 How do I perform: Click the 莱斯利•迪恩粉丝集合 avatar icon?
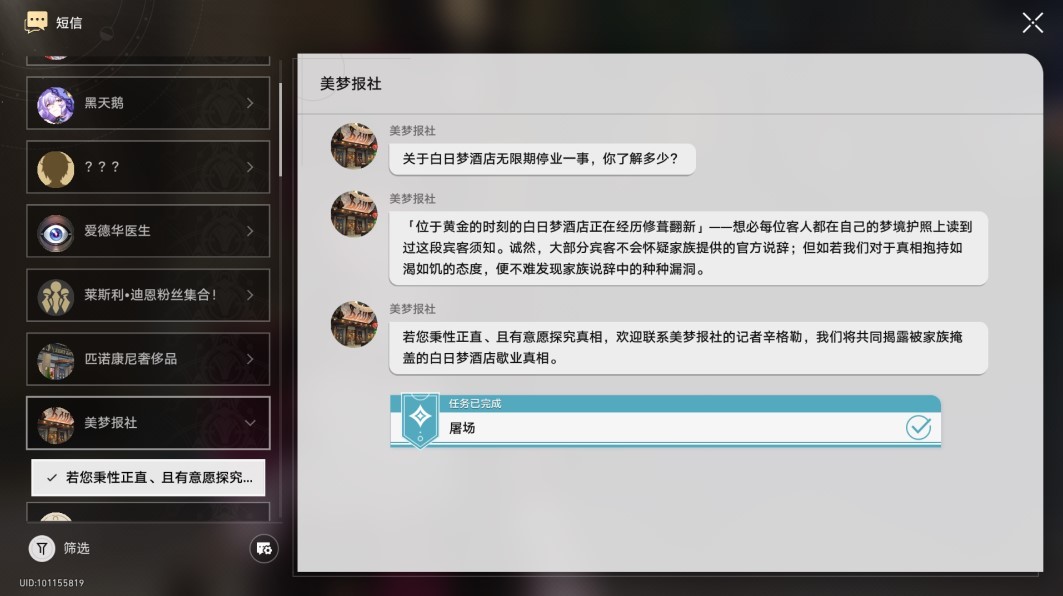pyautogui.click(x=55, y=295)
